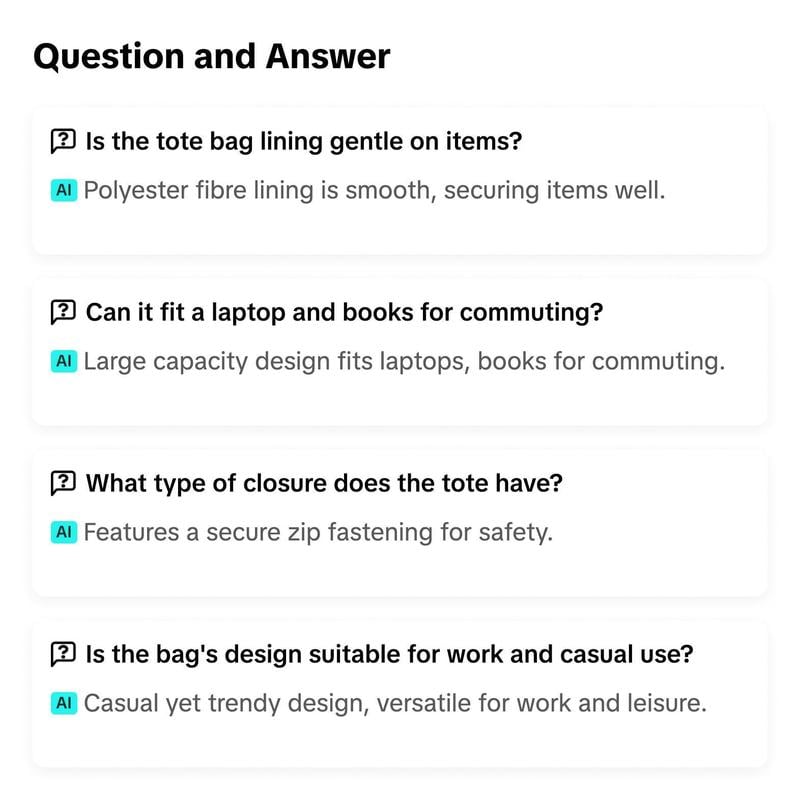Click the question icon beside tote bag lining
This screenshot has width=800, height=800.
62,141
